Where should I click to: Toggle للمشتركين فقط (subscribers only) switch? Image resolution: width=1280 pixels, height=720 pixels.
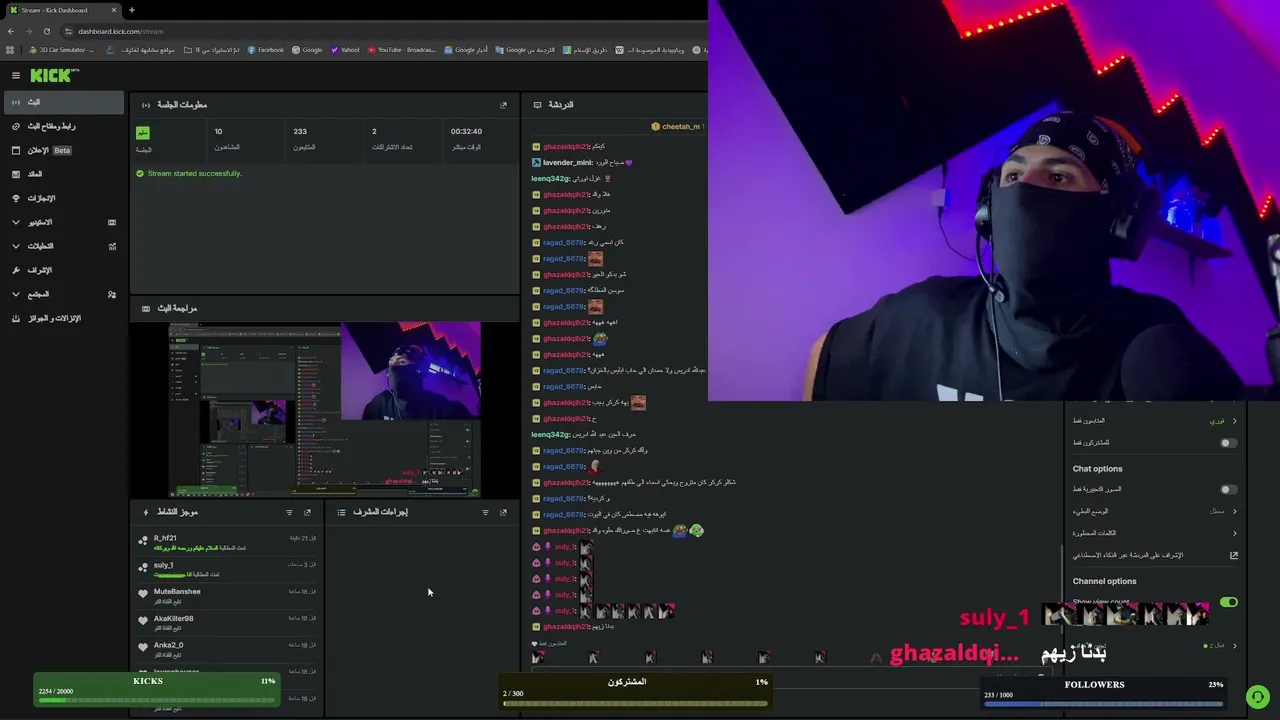point(1229,443)
